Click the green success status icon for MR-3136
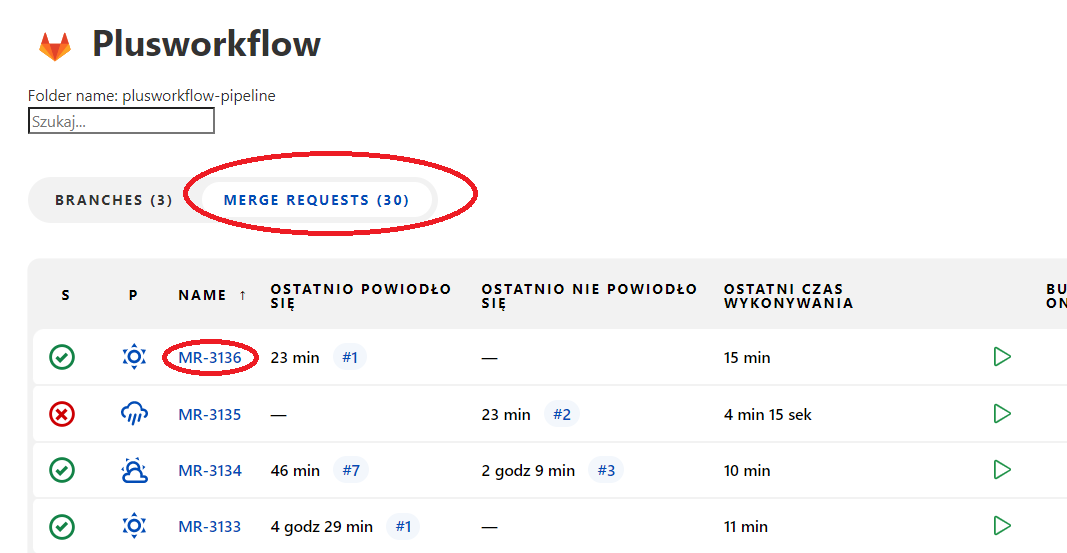The height and width of the screenshot is (553, 1067). click(62, 357)
